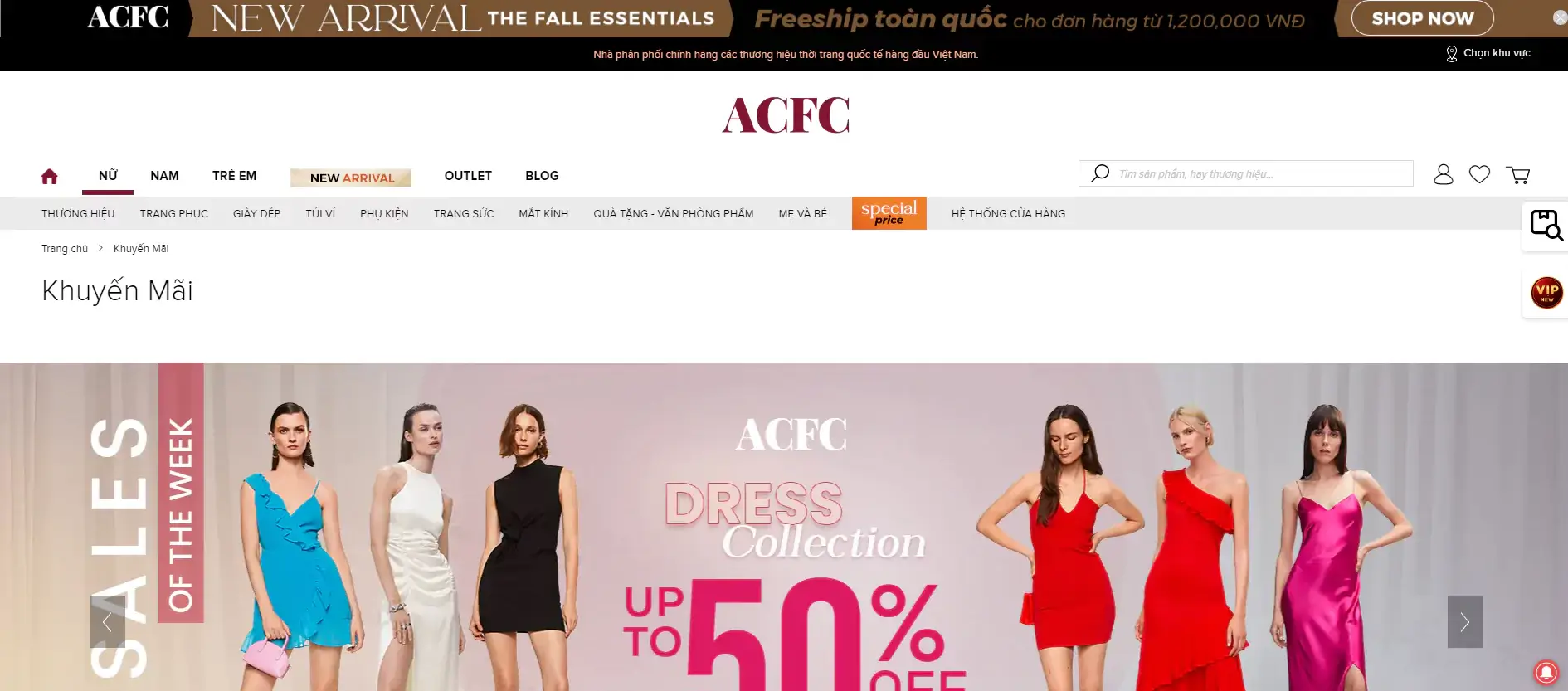Open the shopping cart icon
The image size is (1568, 691).
tap(1518, 175)
